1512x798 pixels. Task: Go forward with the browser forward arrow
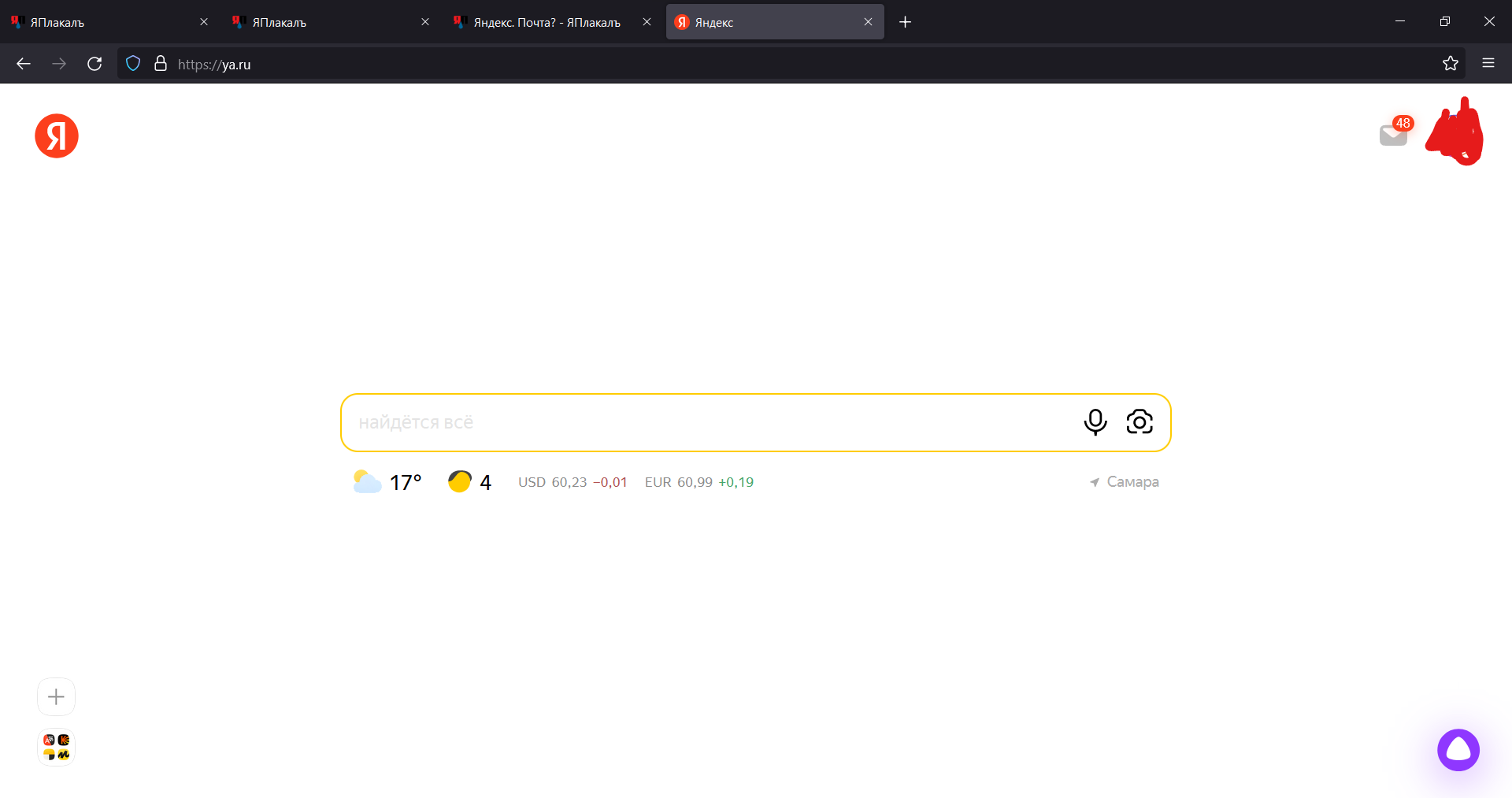click(59, 64)
